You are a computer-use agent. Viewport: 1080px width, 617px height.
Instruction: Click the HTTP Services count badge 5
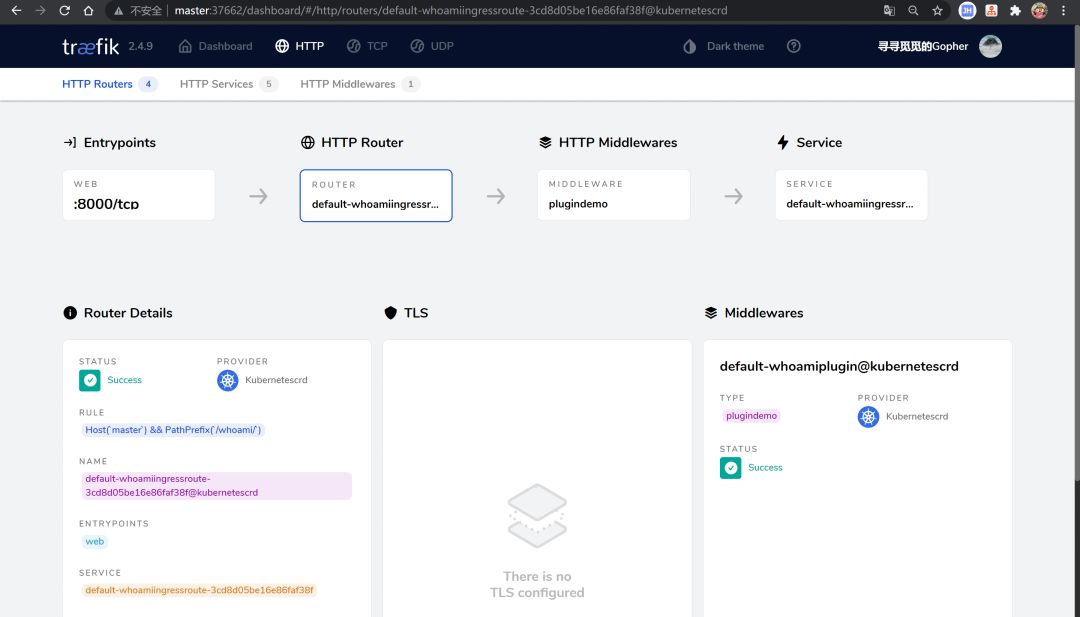tap(269, 84)
